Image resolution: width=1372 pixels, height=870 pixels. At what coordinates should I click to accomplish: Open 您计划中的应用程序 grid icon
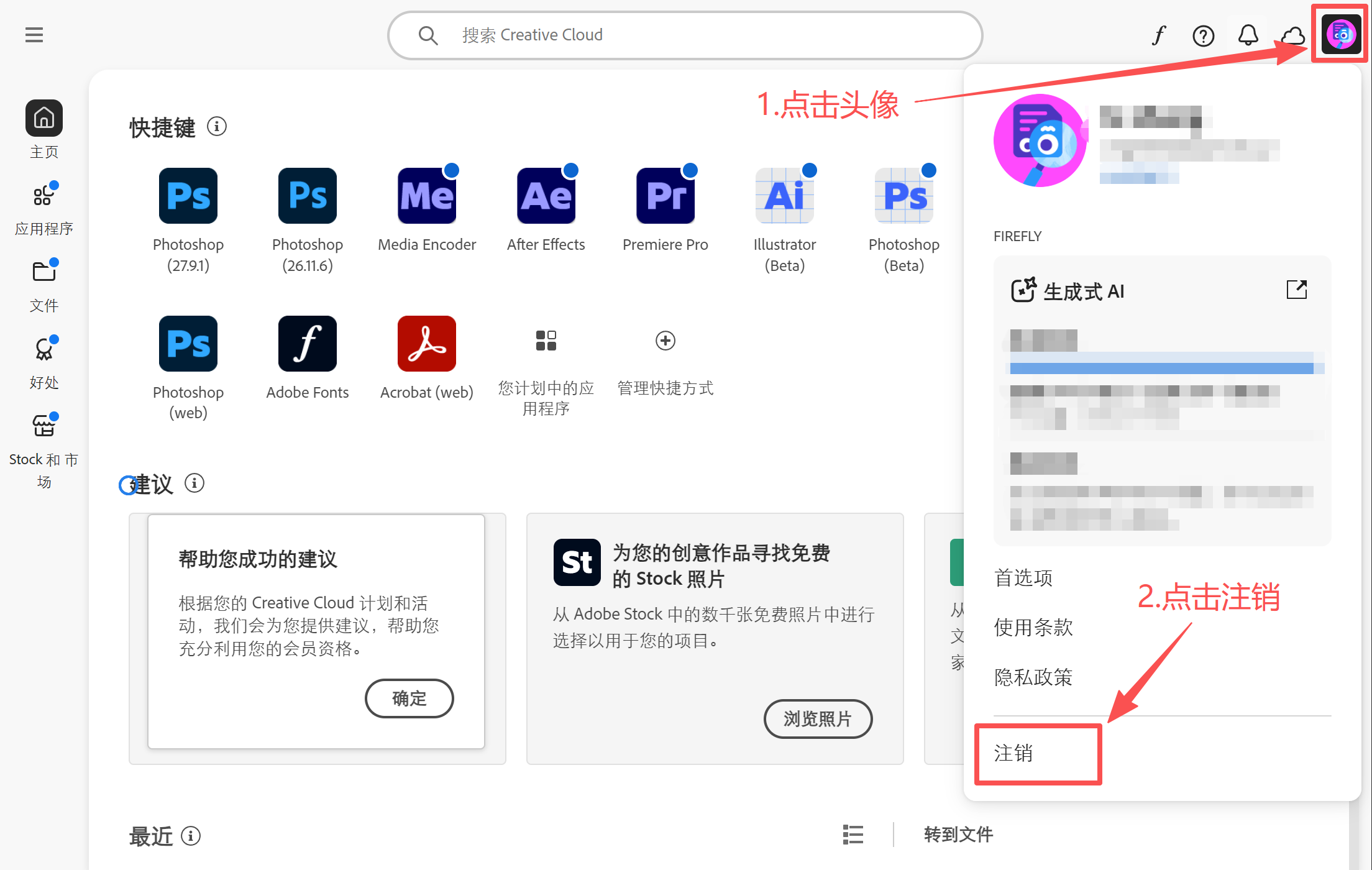(546, 341)
